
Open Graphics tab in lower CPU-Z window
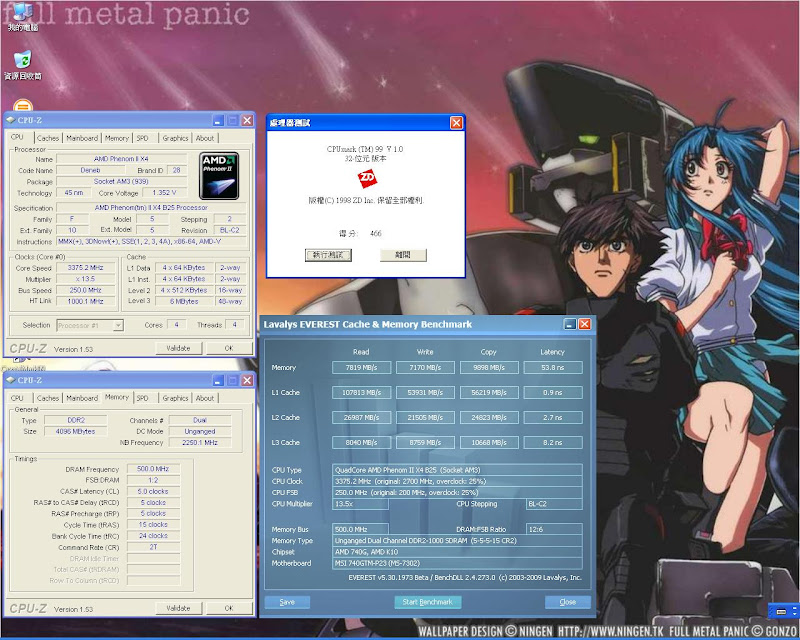(176, 398)
